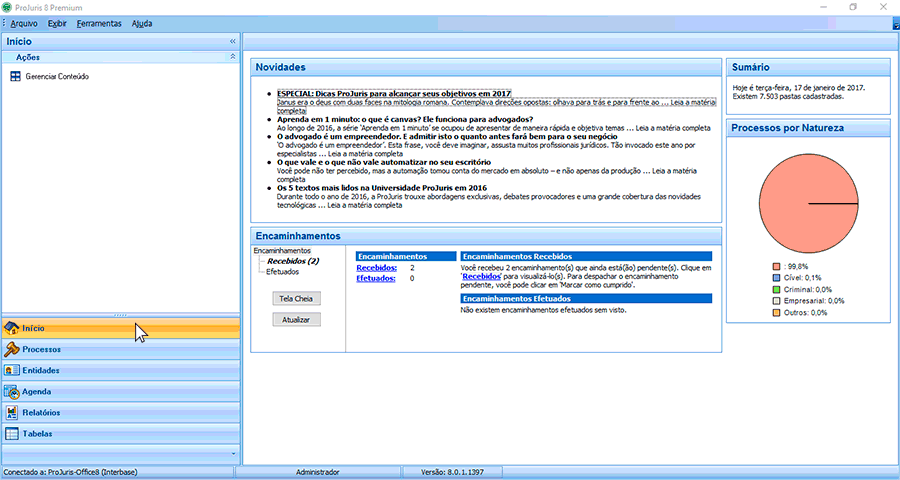The height and width of the screenshot is (480, 900).
Task: Click the Relatórios chart icon
Action: point(11,412)
